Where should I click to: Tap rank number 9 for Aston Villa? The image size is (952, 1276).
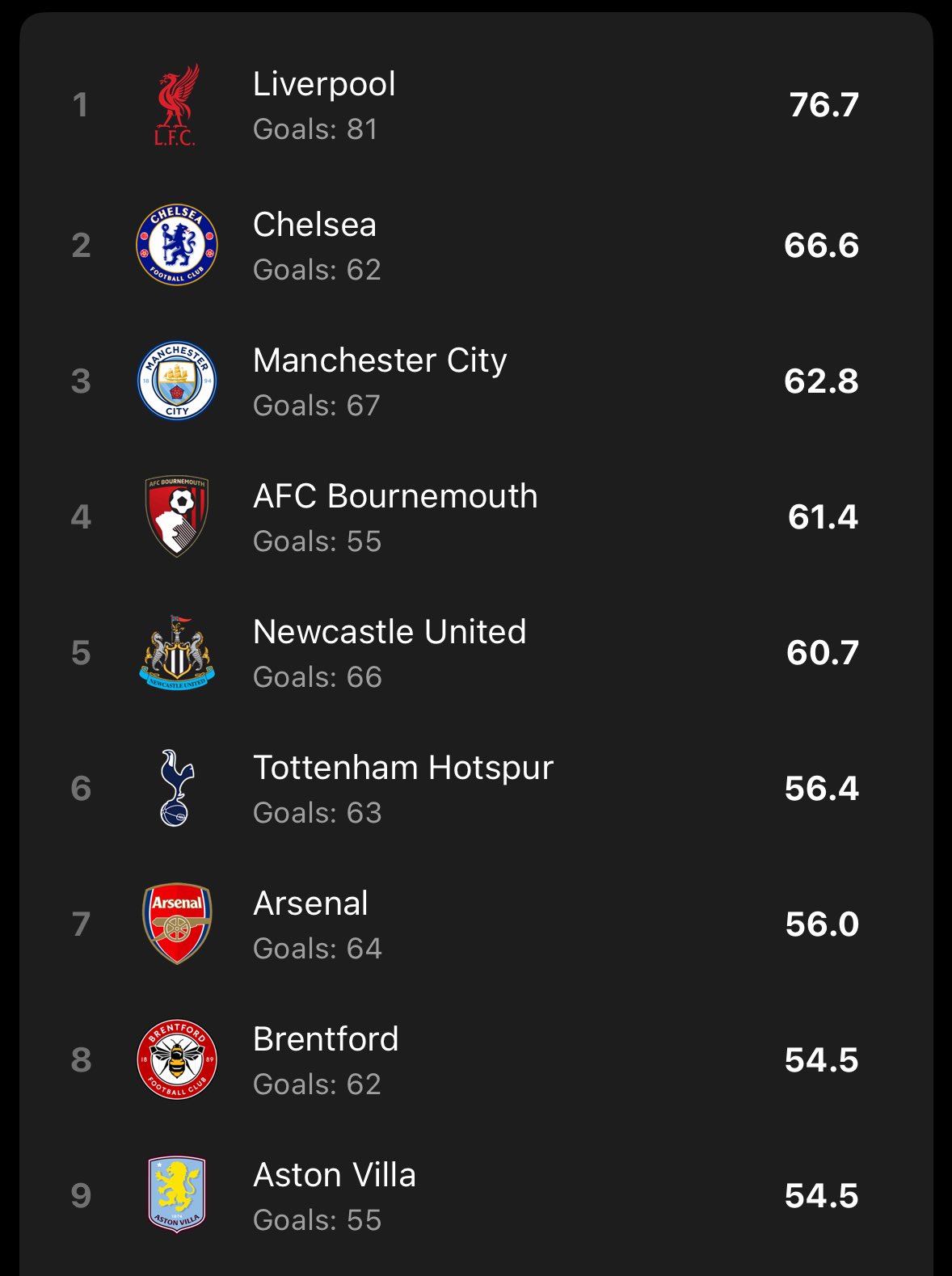pyautogui.click(x=81, y=1195)
